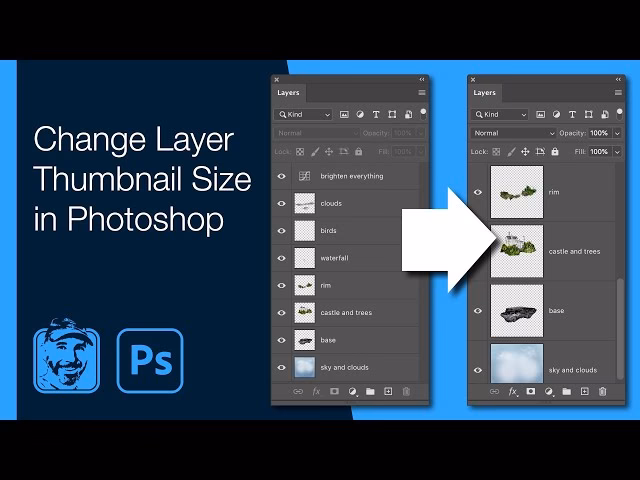Toggle layer filtering switch in right panel
Screen dimensions: 640x480
620,114
